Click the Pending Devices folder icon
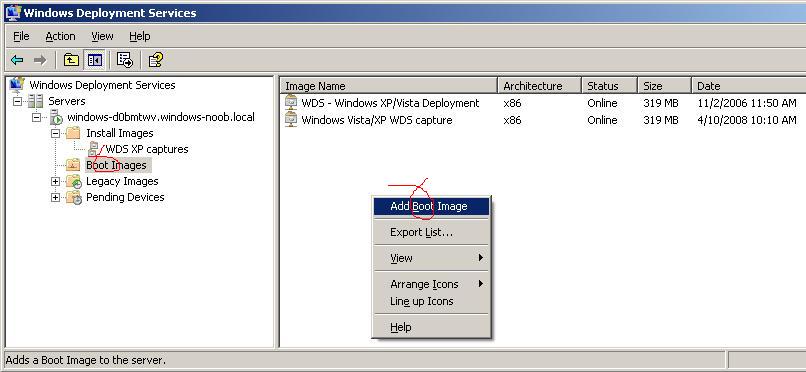The image size is (806, 372). (x=74, y=197)
